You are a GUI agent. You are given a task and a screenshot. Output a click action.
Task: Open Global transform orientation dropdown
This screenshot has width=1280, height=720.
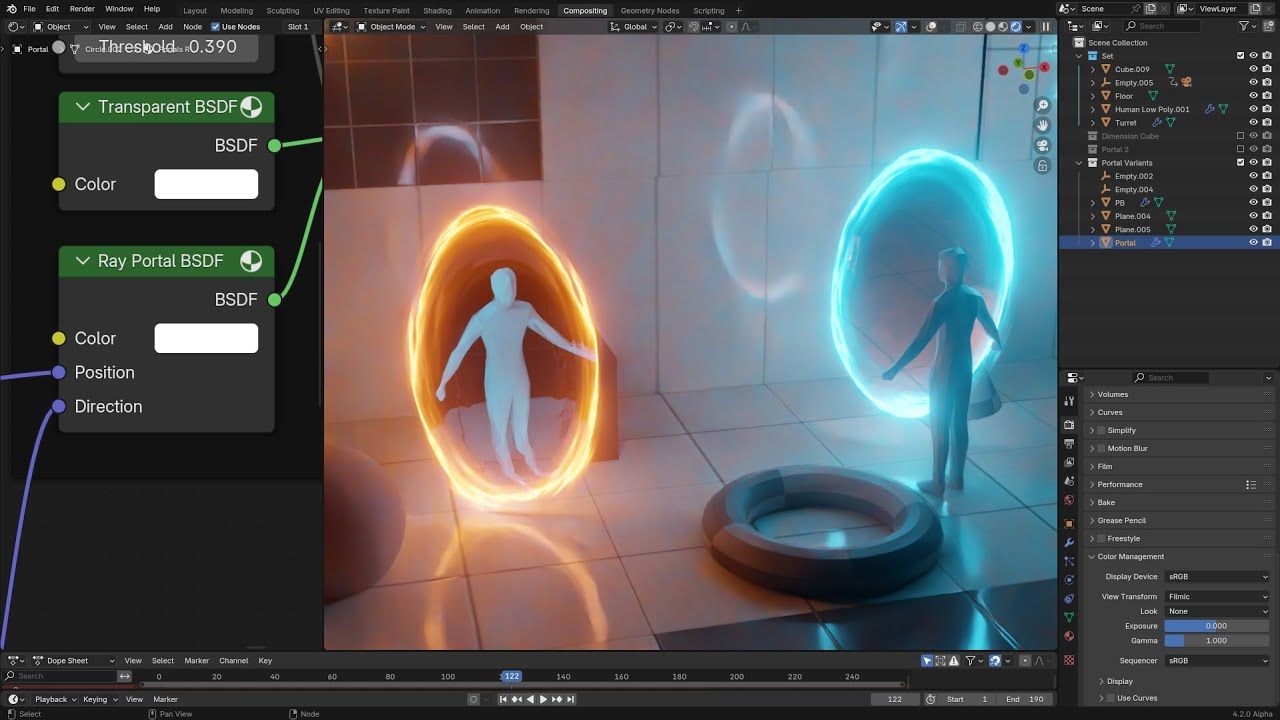(x=635, y=27)
